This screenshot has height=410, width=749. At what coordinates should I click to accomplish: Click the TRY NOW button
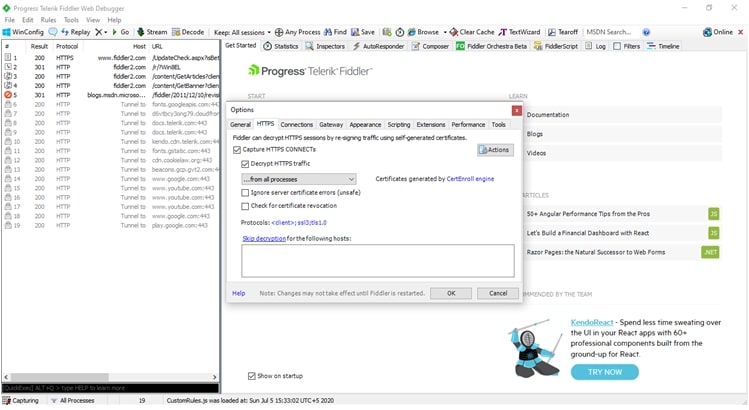pos(605,372)
